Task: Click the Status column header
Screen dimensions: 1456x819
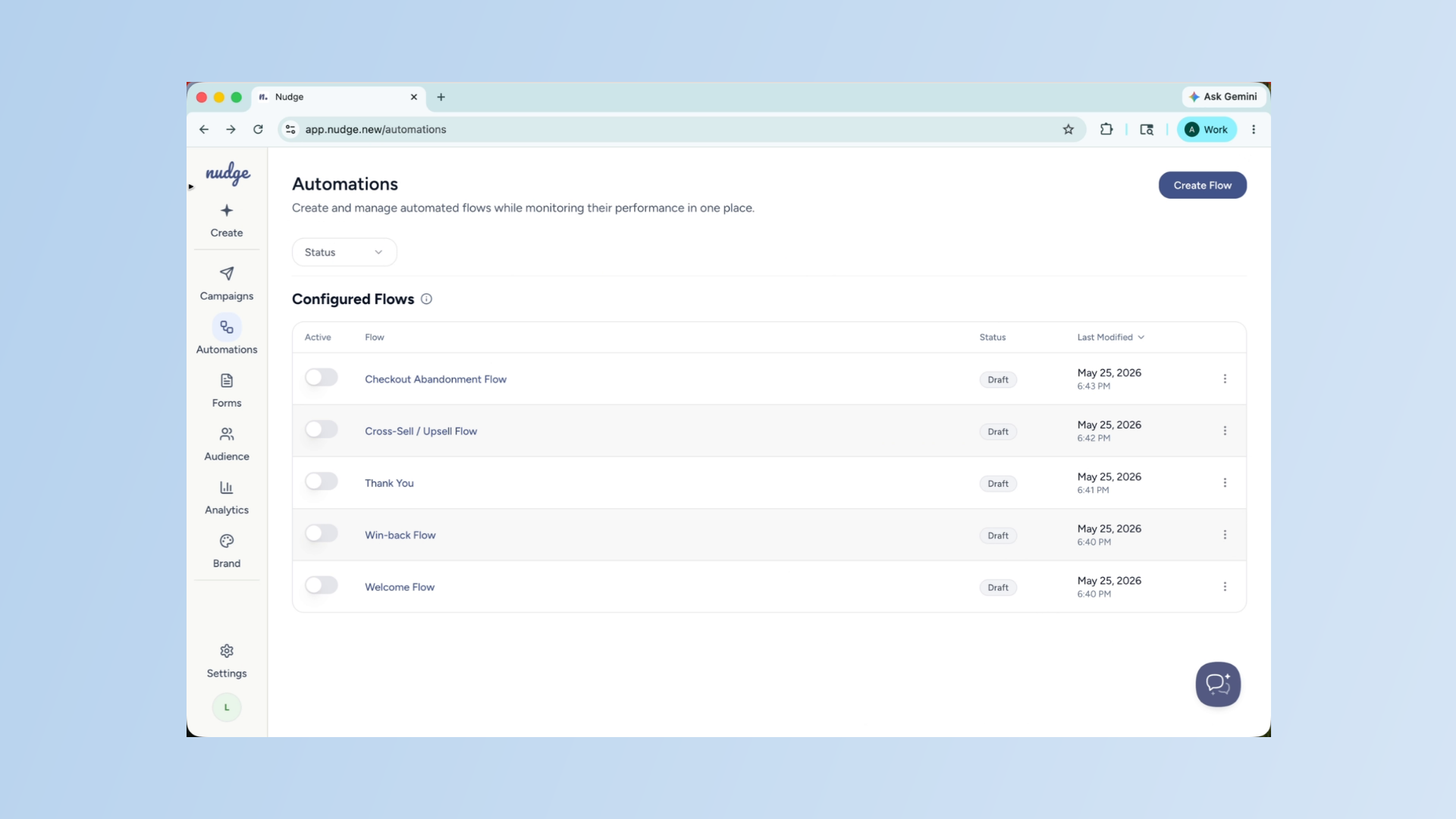Action: pyautogui.click(x=993, y=337)
